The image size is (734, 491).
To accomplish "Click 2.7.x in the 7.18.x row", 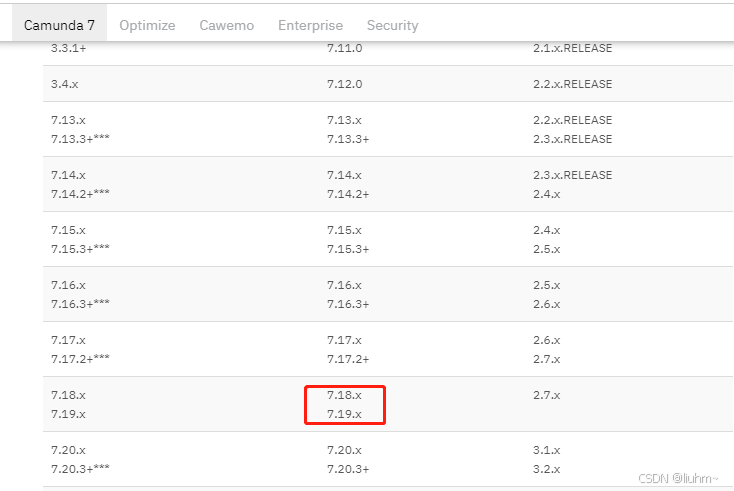I will tap(546, 395).
